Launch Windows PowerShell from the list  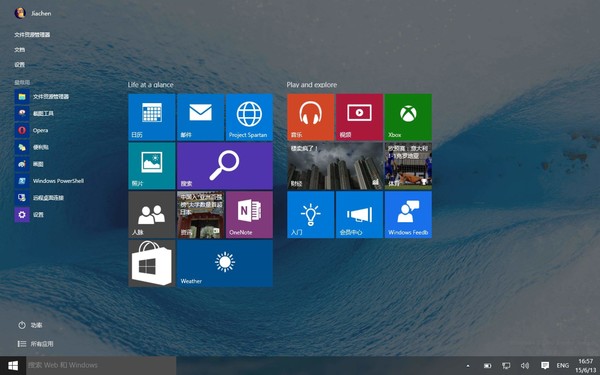pyautogui.click(x=49, y=181)
